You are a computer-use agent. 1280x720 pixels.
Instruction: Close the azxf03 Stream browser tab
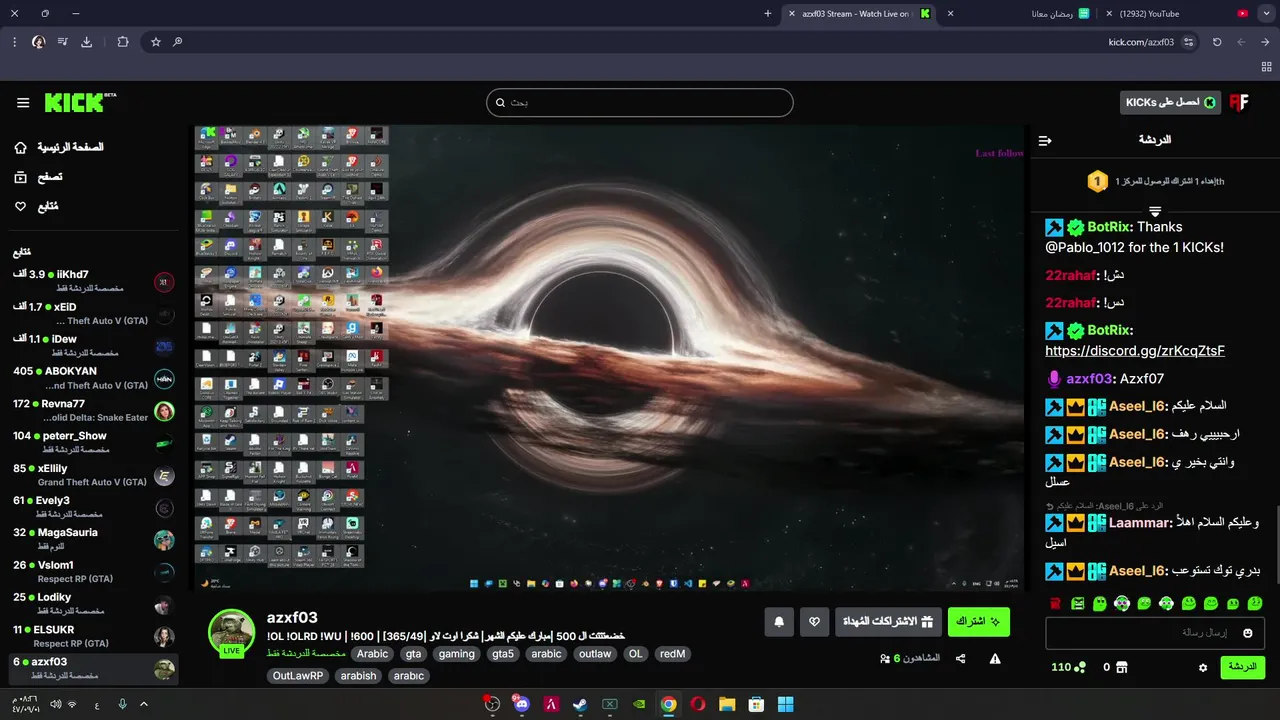click(792, 13)
